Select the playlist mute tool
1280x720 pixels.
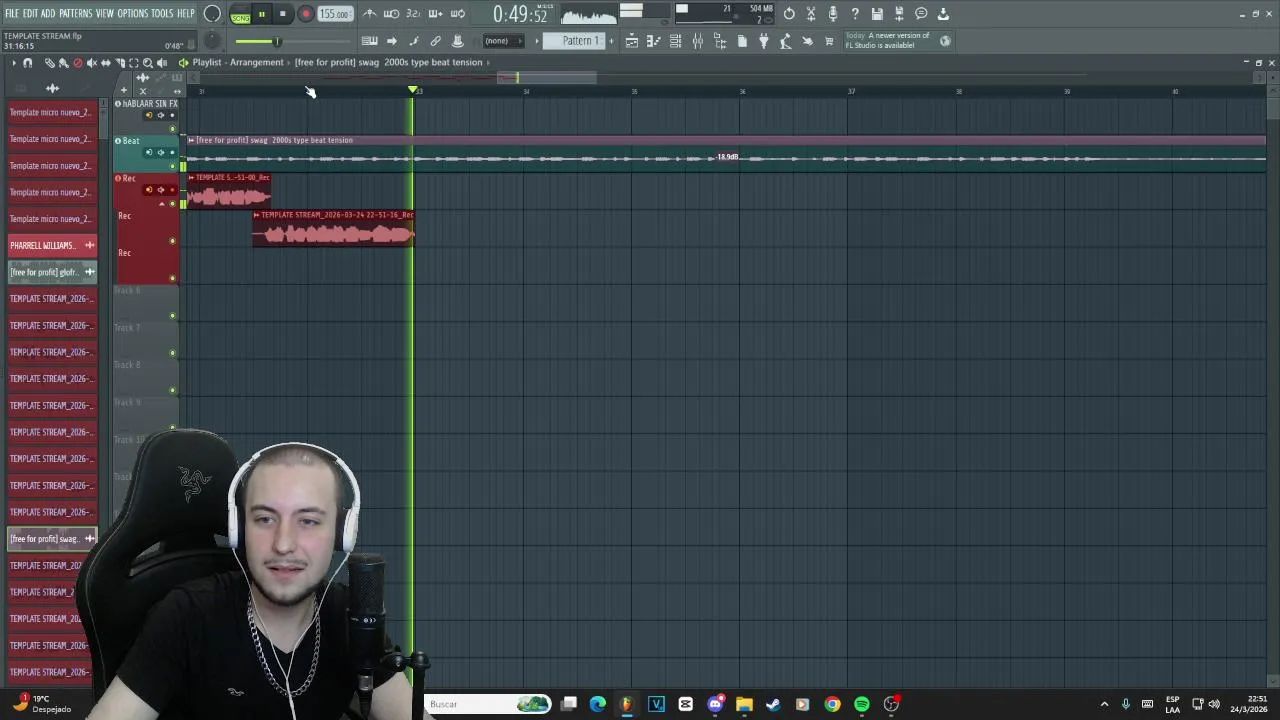pos(92,63)
